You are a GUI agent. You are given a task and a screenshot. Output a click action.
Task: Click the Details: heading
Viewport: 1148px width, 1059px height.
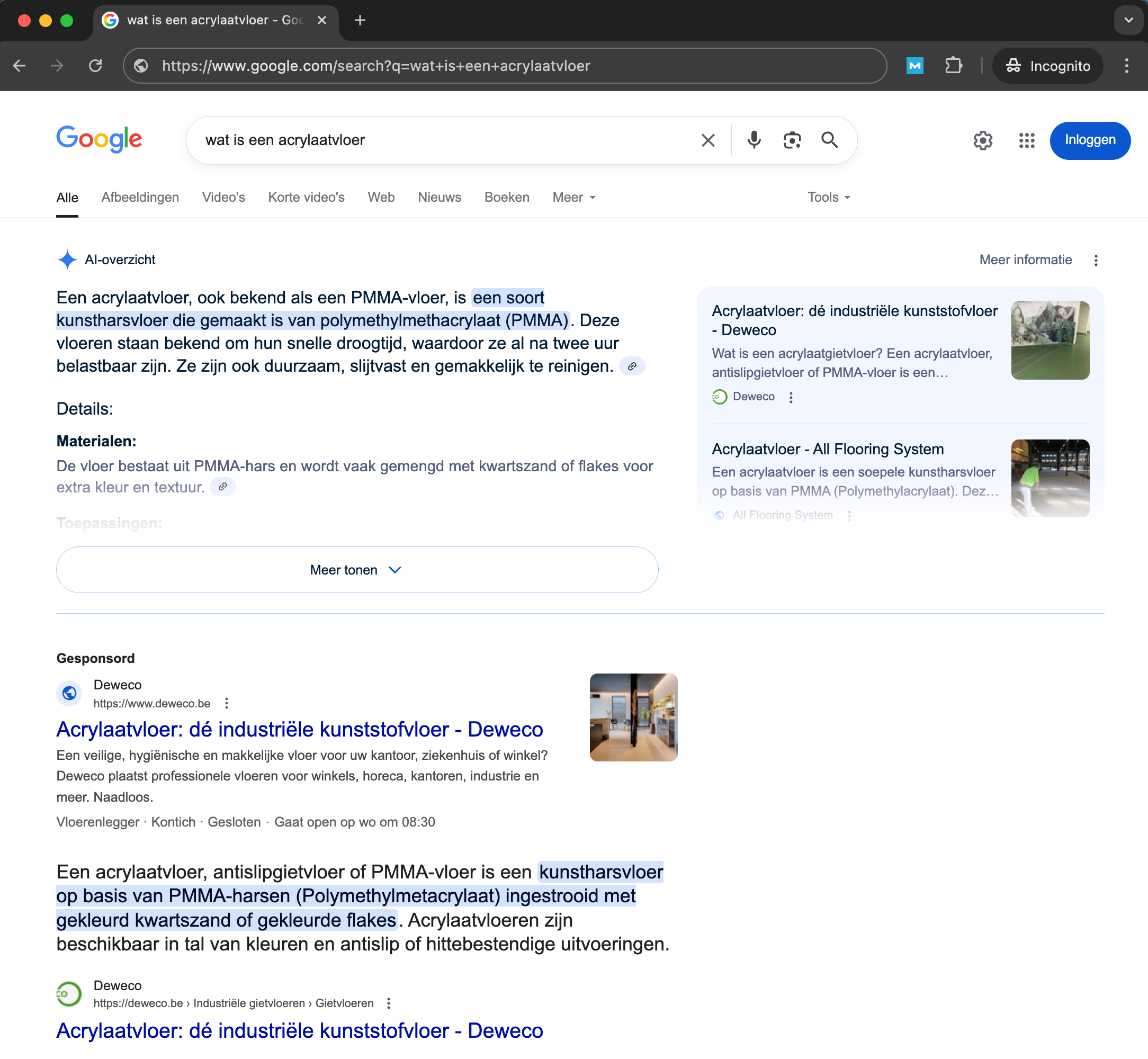click(x=85, y=409)
